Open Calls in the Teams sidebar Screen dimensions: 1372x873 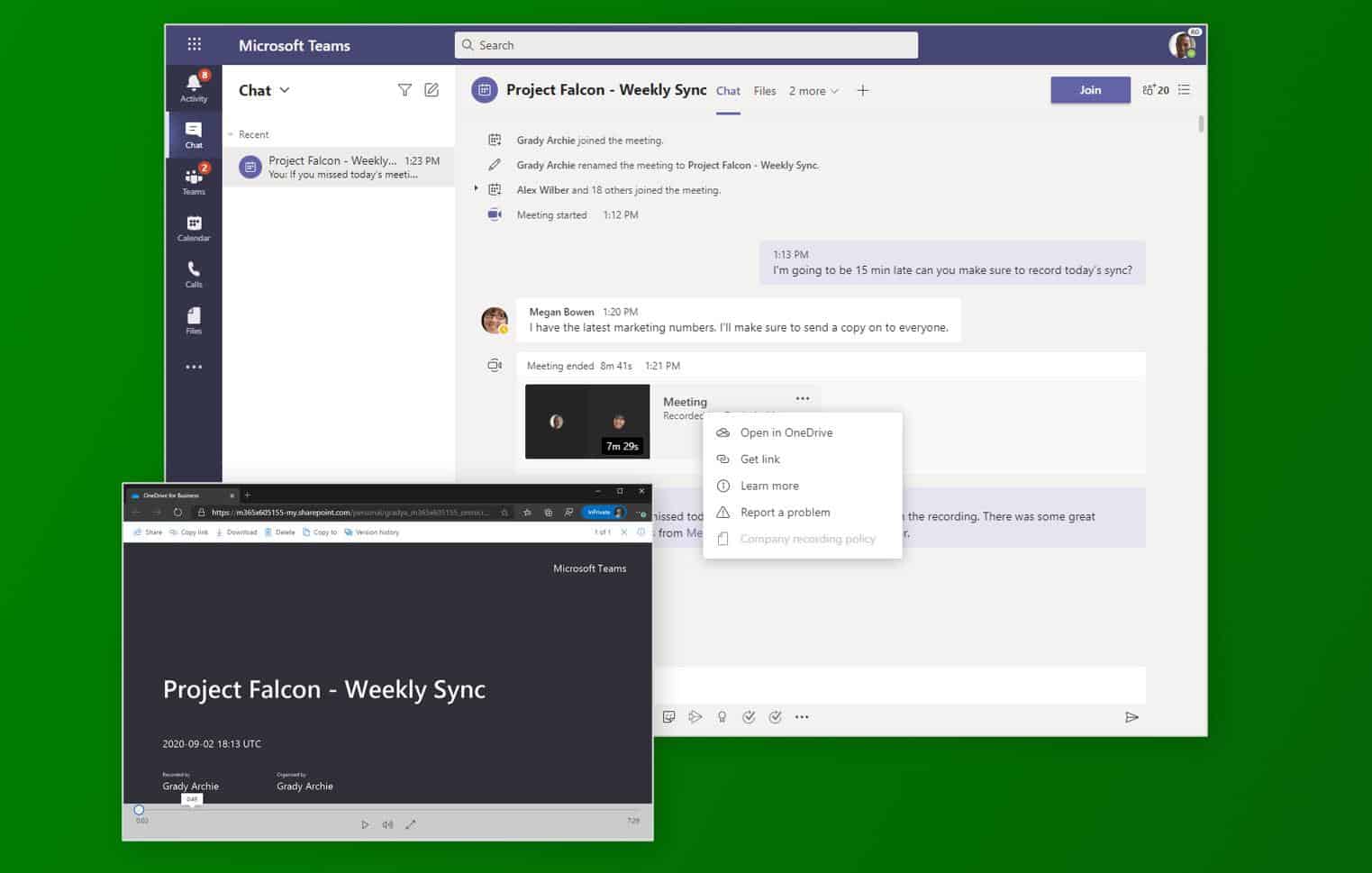pos(194,274)
